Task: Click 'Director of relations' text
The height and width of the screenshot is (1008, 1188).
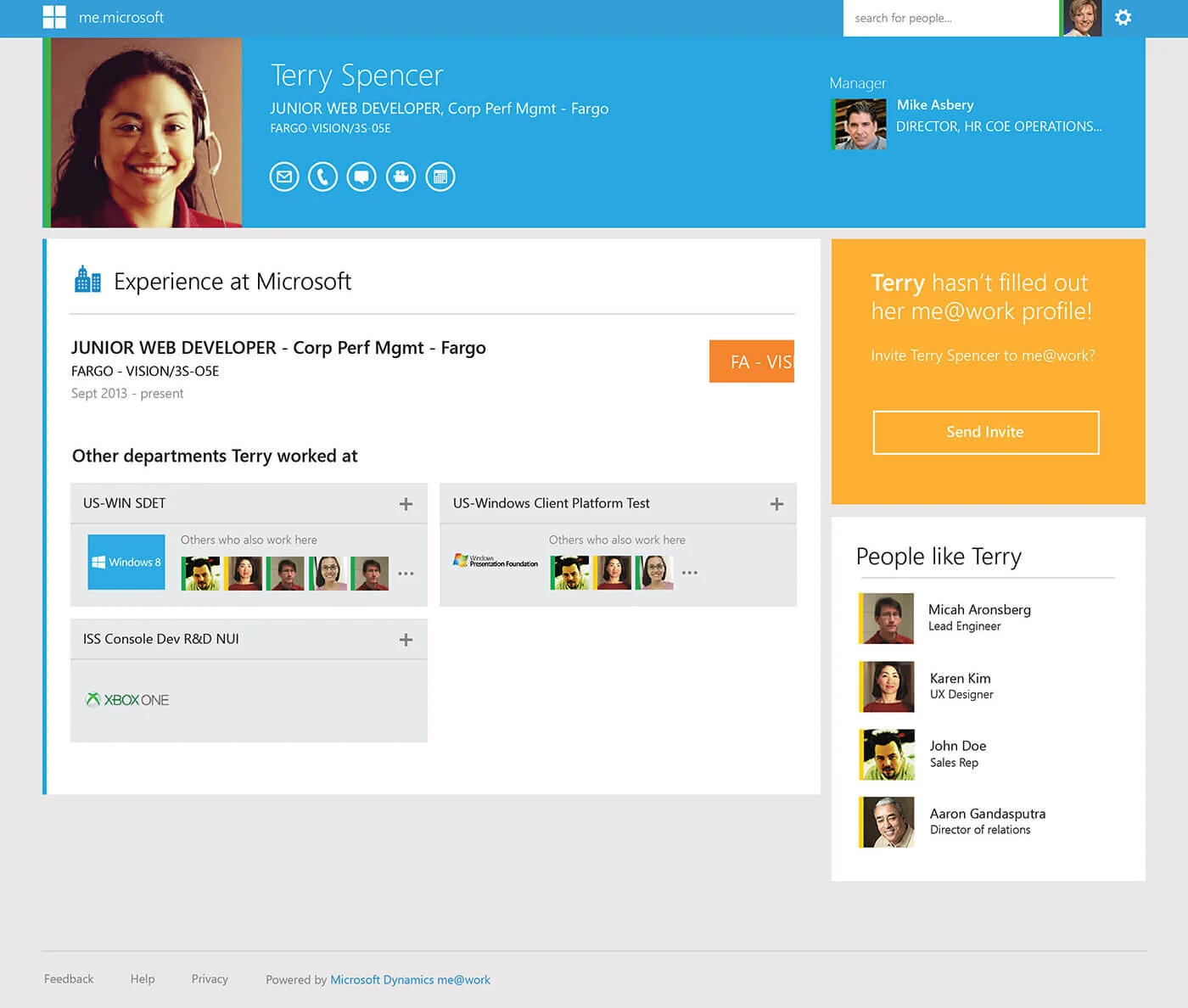Action: (980, 830)
